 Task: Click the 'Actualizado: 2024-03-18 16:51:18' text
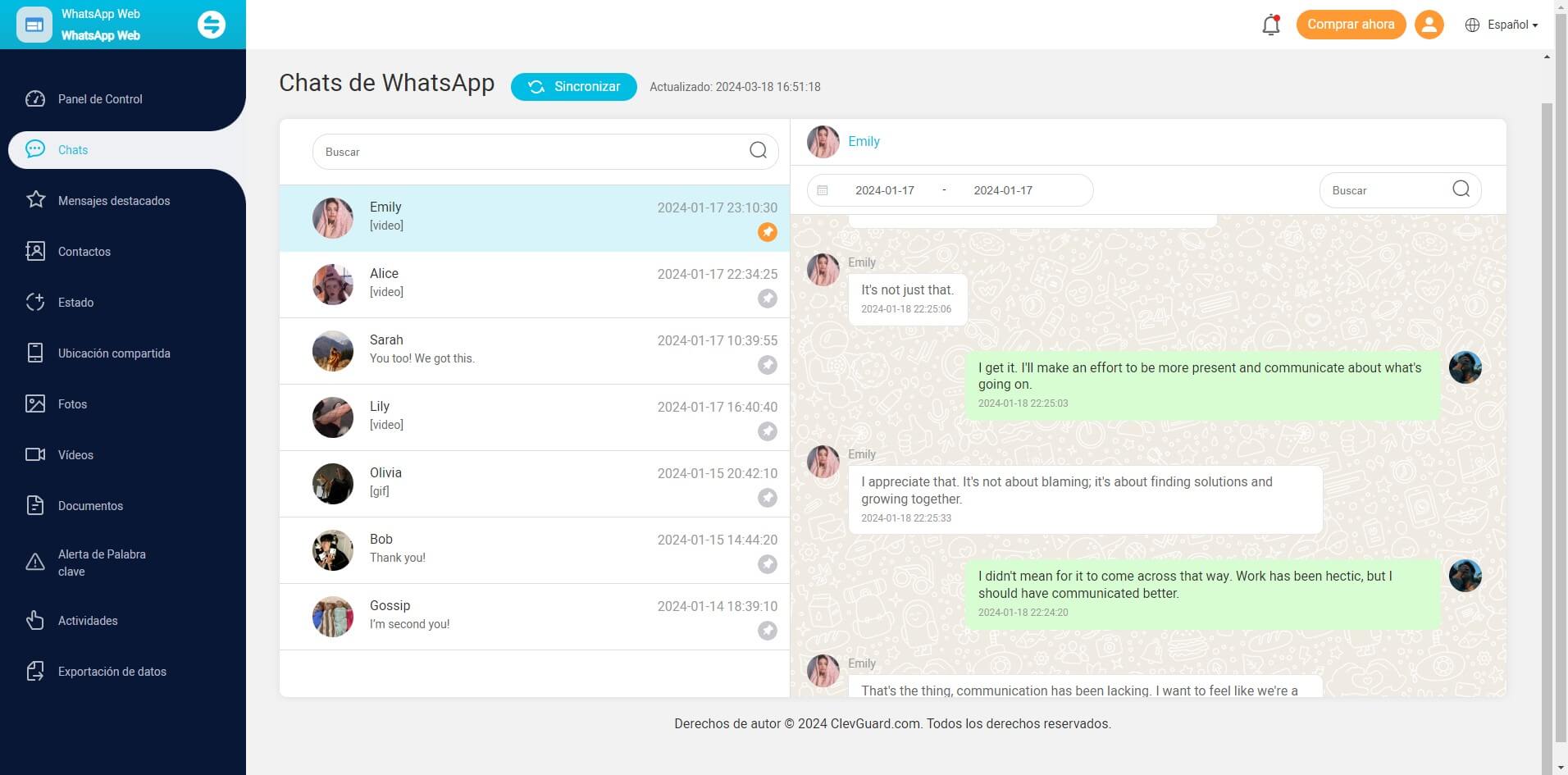735,87
